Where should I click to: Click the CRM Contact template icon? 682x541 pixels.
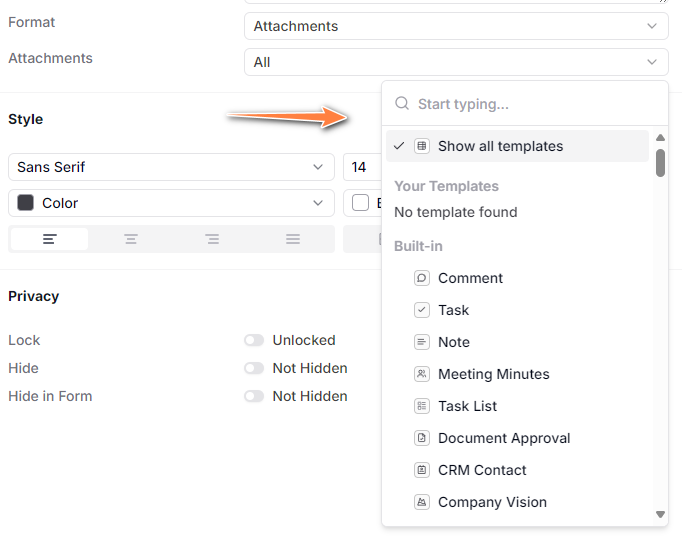pos(421,470)
